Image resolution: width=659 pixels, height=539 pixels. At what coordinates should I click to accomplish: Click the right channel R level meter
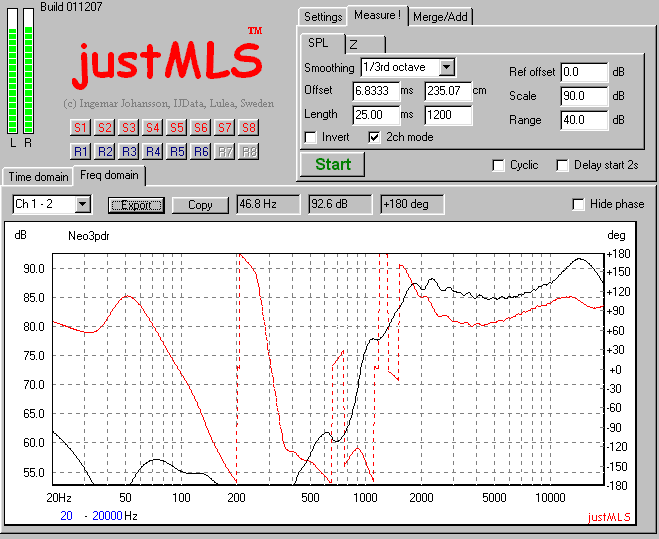(28, 71)
